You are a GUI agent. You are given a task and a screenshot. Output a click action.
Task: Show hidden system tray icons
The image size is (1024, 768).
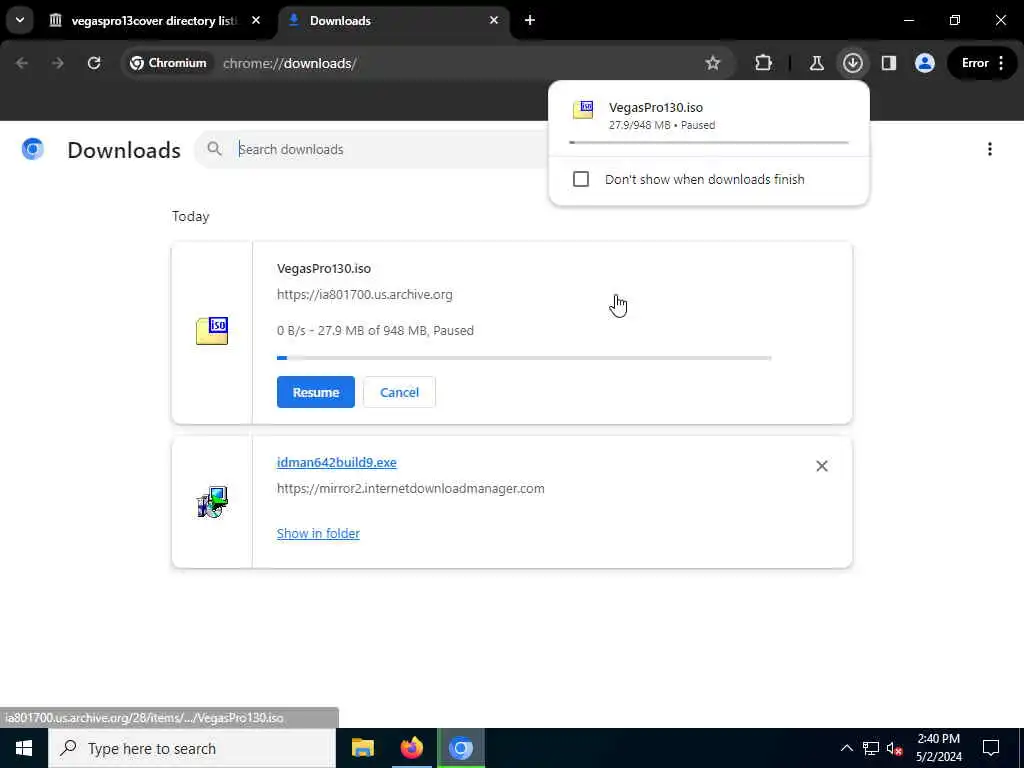(x=846, y=748)
